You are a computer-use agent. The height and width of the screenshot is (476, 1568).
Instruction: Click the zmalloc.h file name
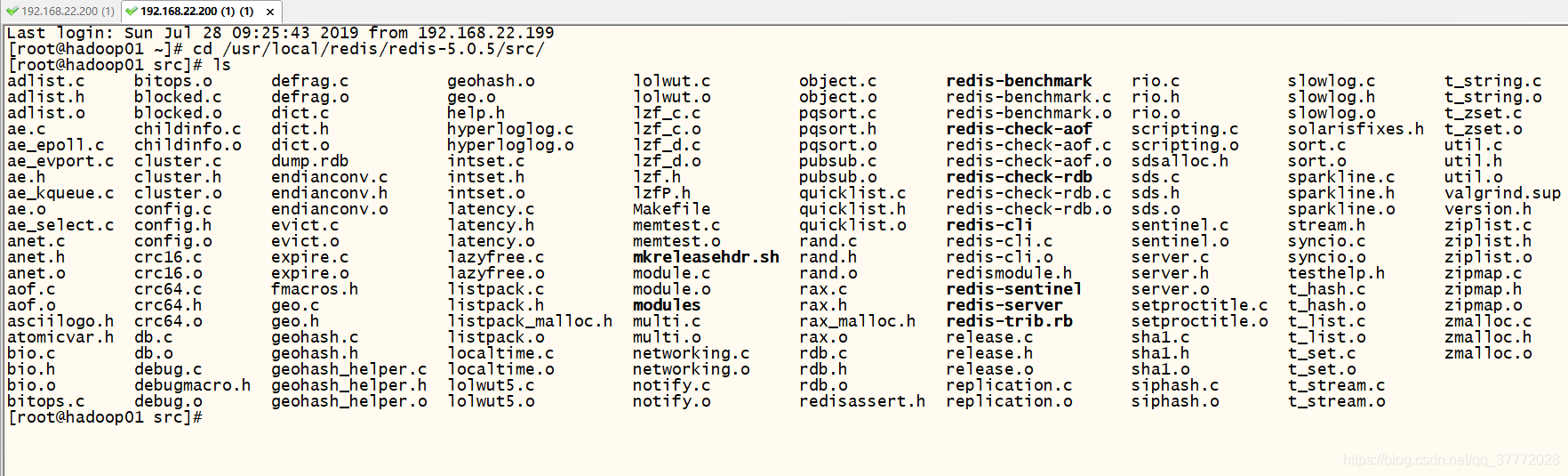coord(1488,337)
